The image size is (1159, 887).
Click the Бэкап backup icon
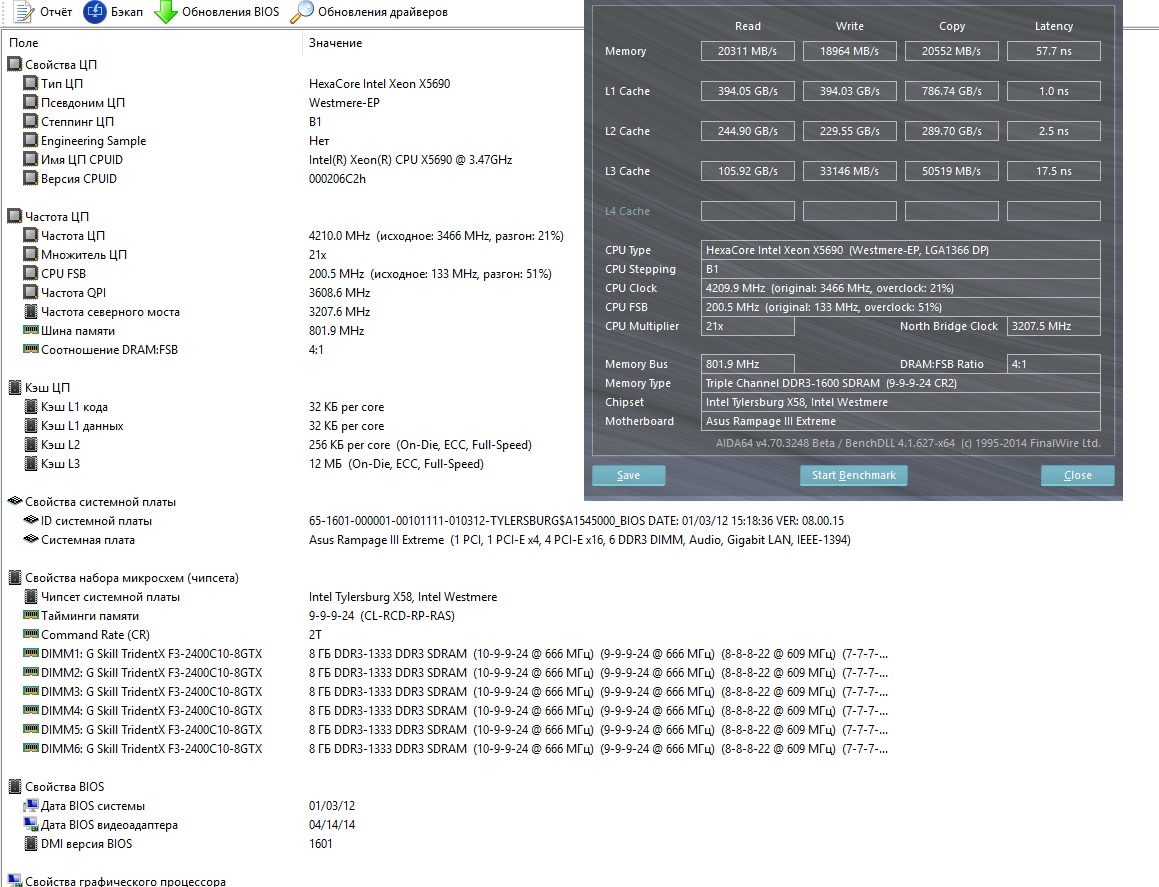coord(95,12)
